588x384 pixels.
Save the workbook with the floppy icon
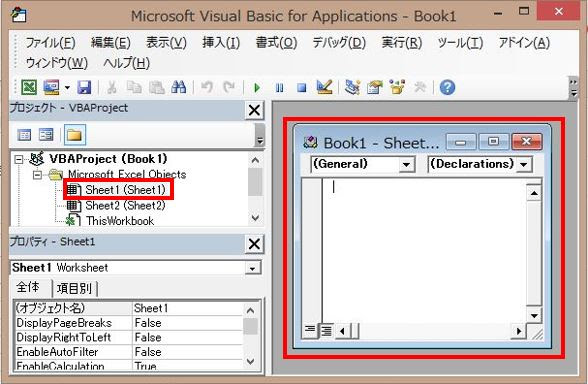(84, 88)
